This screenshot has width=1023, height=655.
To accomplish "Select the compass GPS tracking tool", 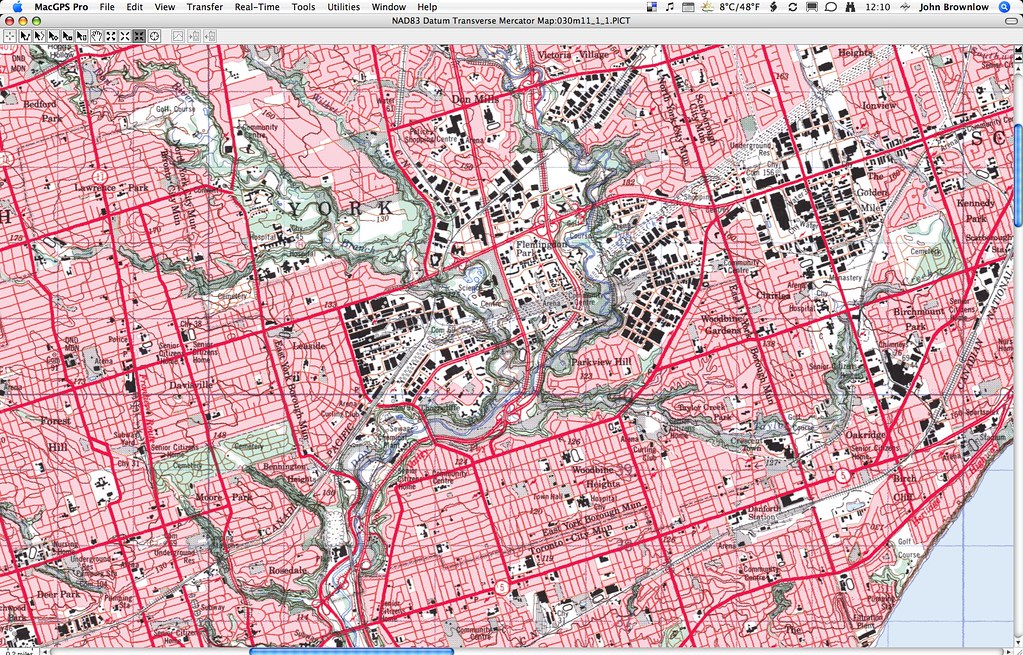I will [153, 35].
